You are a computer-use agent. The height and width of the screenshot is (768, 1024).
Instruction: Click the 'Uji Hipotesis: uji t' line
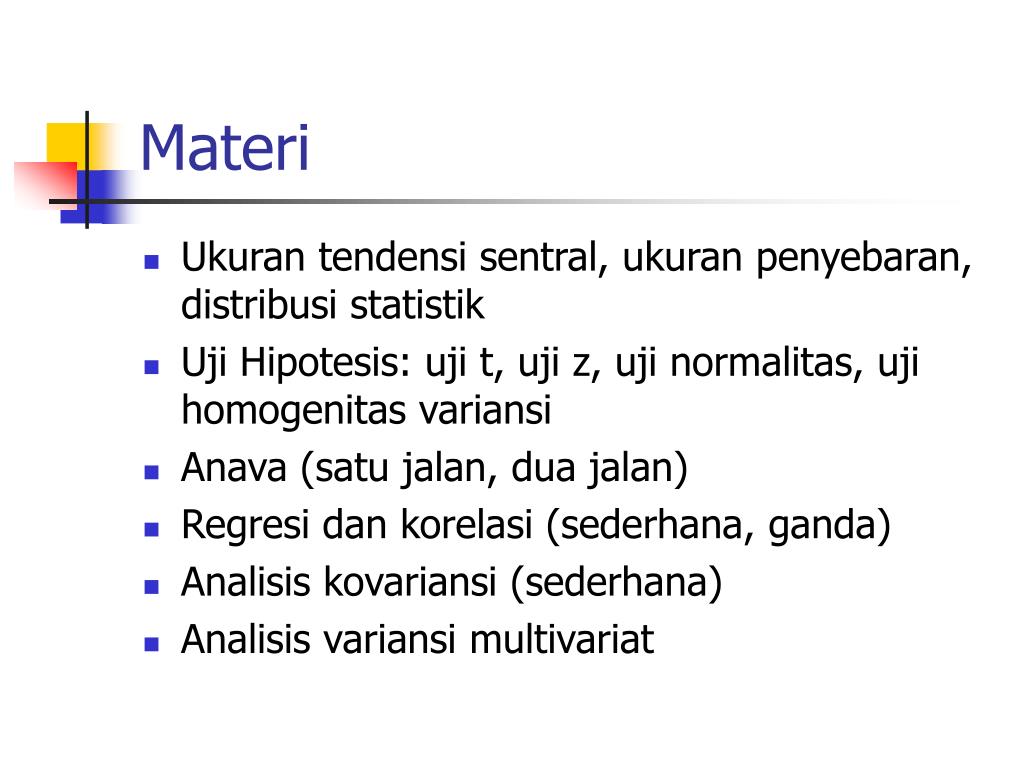coord(550,363)
